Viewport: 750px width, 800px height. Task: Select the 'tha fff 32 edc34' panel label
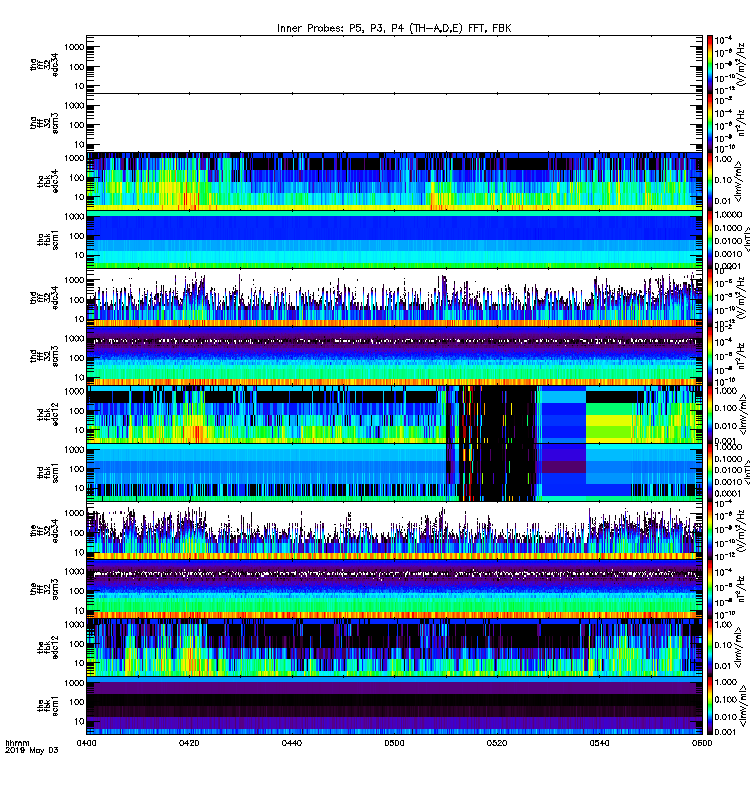44,65
